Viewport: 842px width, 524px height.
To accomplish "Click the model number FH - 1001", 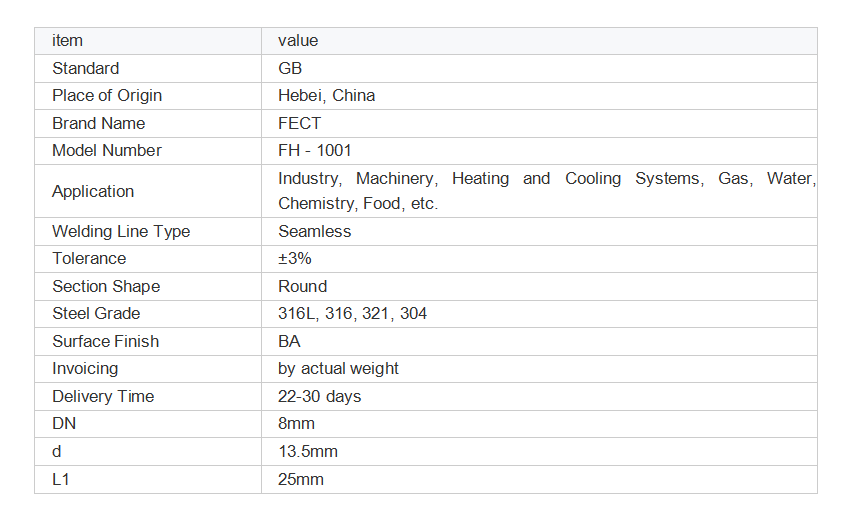I will coord(315,150).
